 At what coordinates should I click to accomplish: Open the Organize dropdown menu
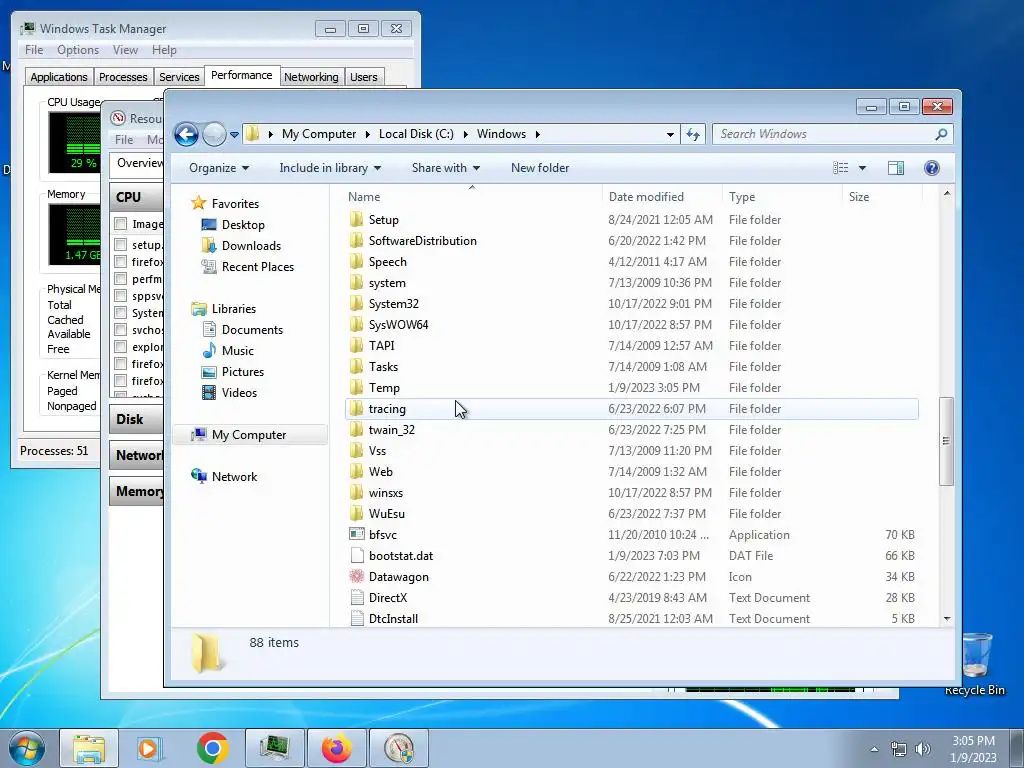[219, 168]
